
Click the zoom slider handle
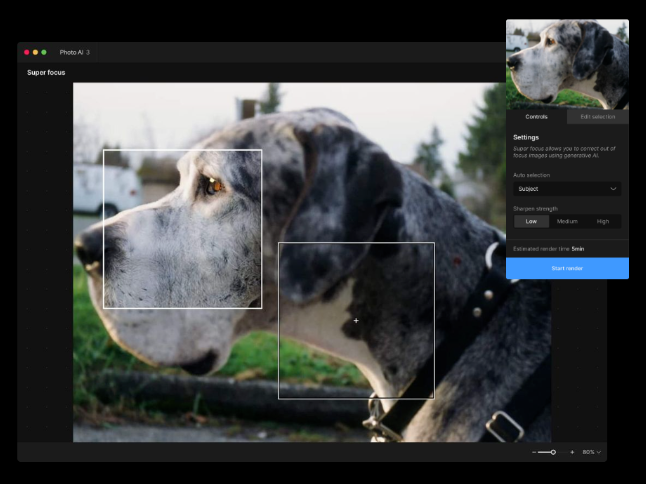click(x=553, y=452)
